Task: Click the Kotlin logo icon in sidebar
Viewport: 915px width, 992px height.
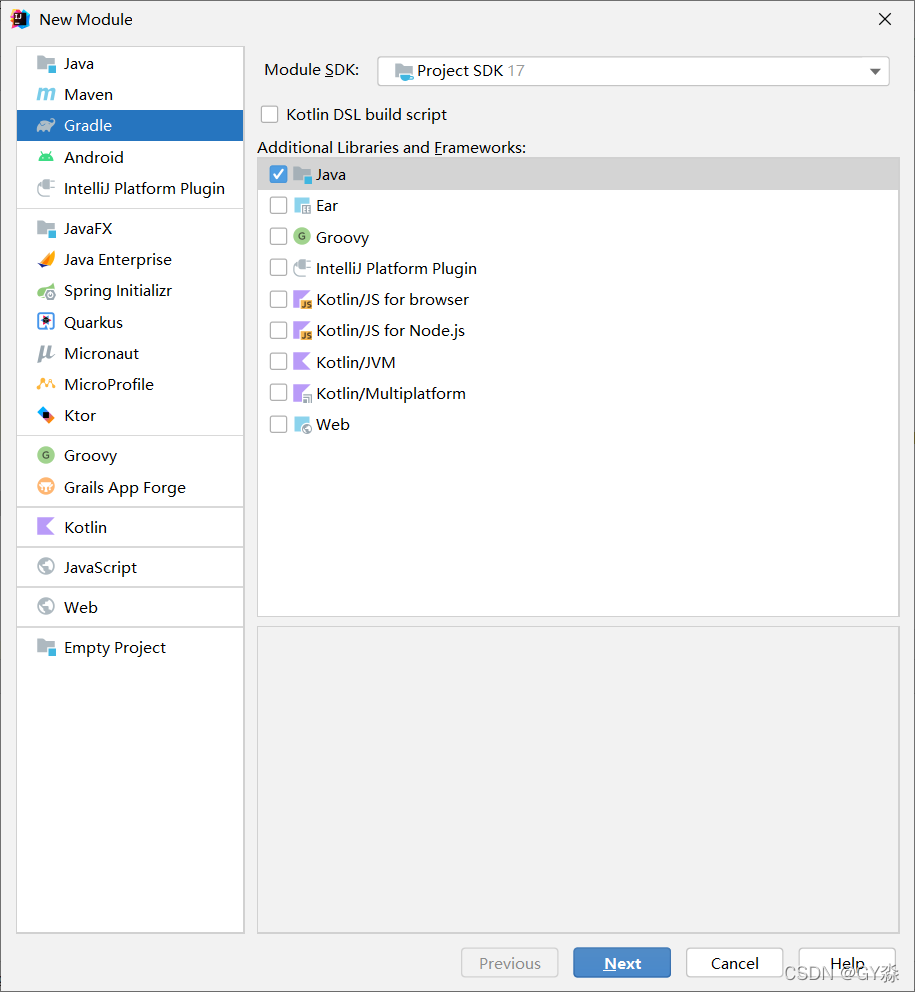Action: (46, 526)
